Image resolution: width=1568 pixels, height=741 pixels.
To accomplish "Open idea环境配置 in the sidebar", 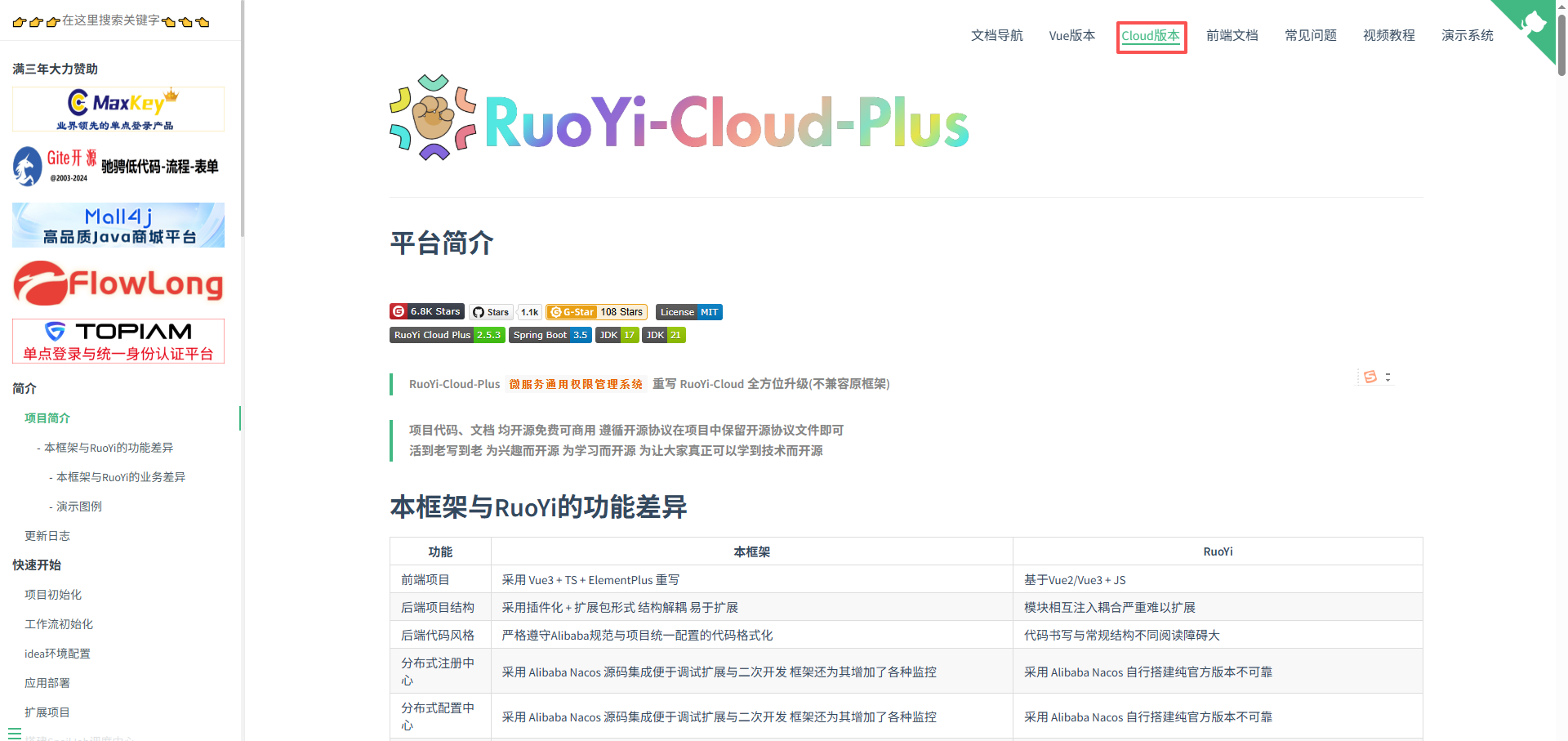I will pyautogui.click(x=57, y=654).
